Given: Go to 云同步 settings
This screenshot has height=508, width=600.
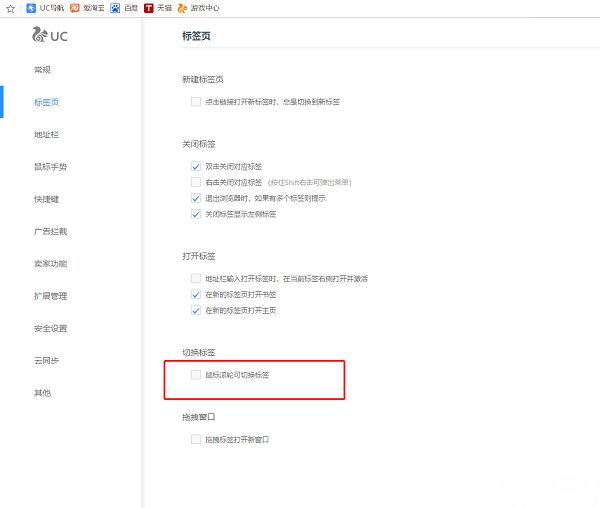Looking at the screenshot, I should pyautogui.click(x=46, y=360).
